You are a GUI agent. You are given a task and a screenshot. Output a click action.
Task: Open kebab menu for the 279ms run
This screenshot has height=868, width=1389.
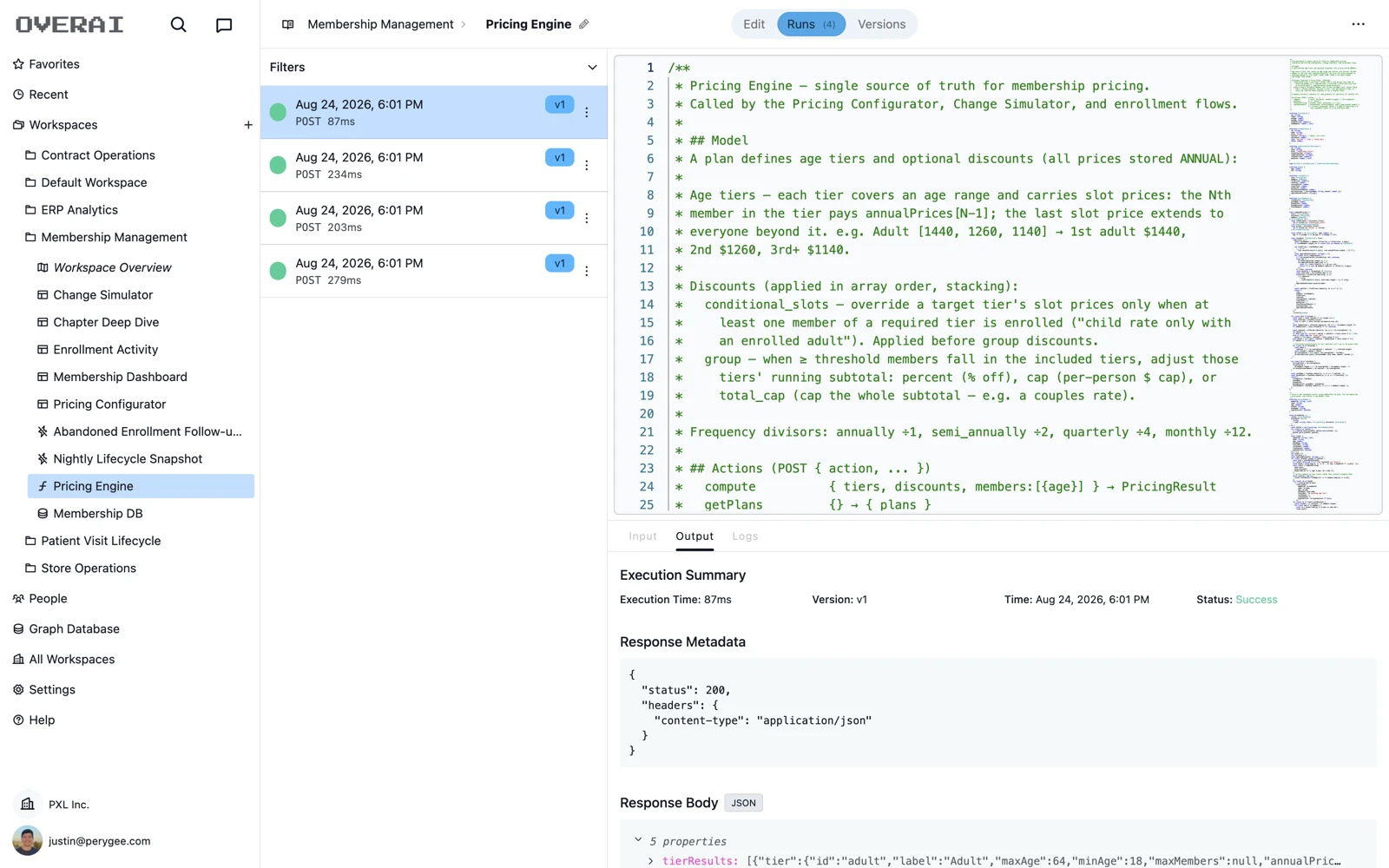coord(587,271)
